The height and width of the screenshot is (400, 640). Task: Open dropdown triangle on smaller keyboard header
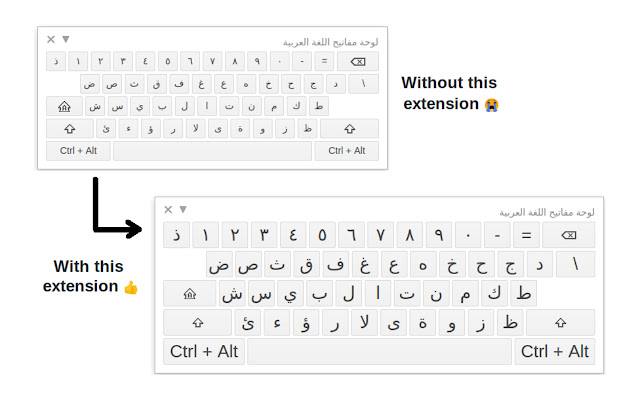coord(65,40)
